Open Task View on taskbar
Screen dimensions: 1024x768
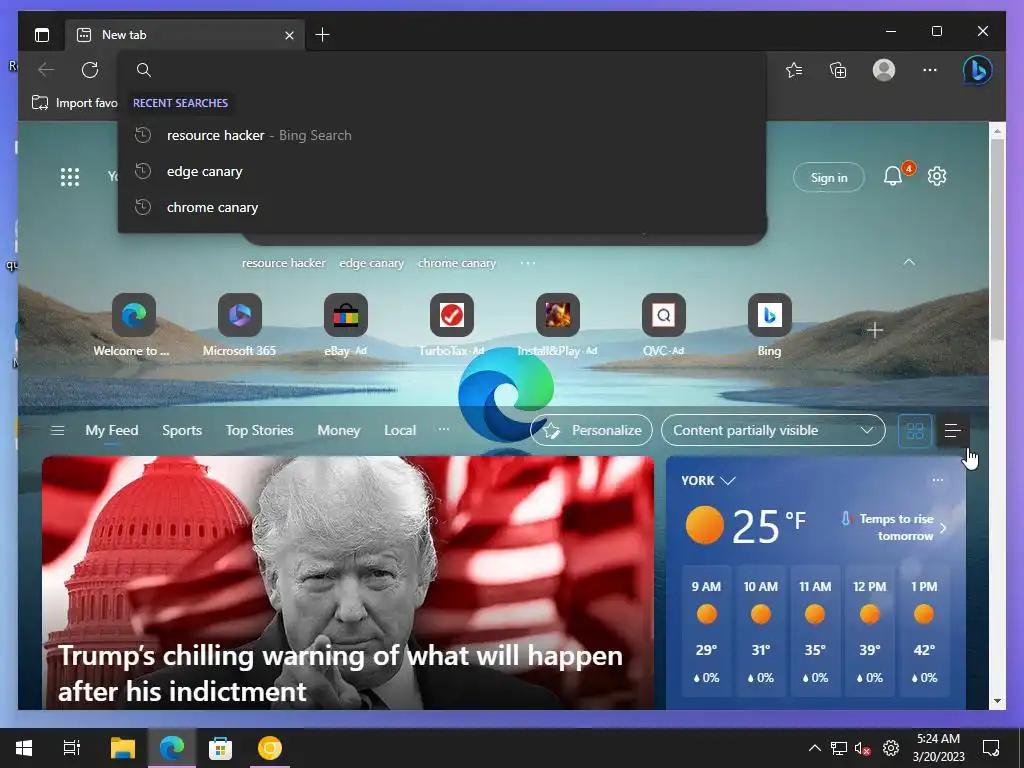pyautogui.click(x=72, y=748)
